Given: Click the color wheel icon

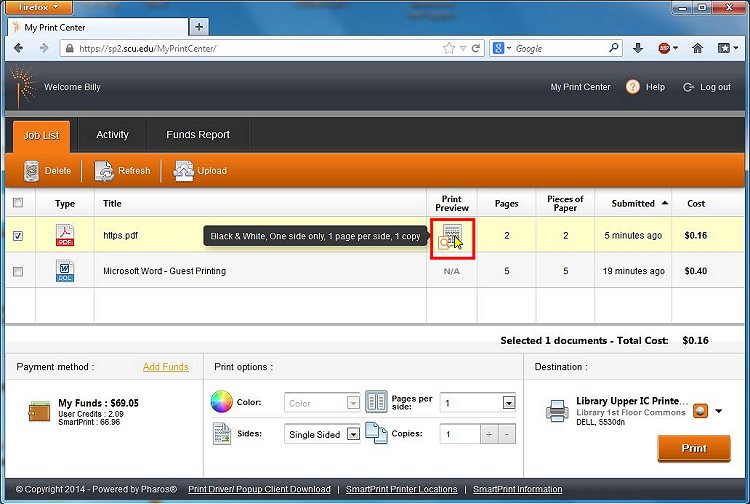Looking at the screenshot, I should 221,402.
